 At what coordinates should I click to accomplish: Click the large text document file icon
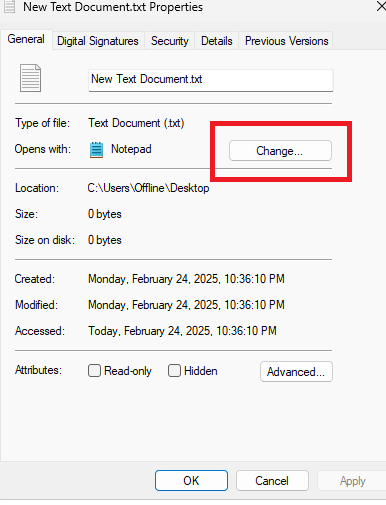pyautogui.click(x=30, y=78)
